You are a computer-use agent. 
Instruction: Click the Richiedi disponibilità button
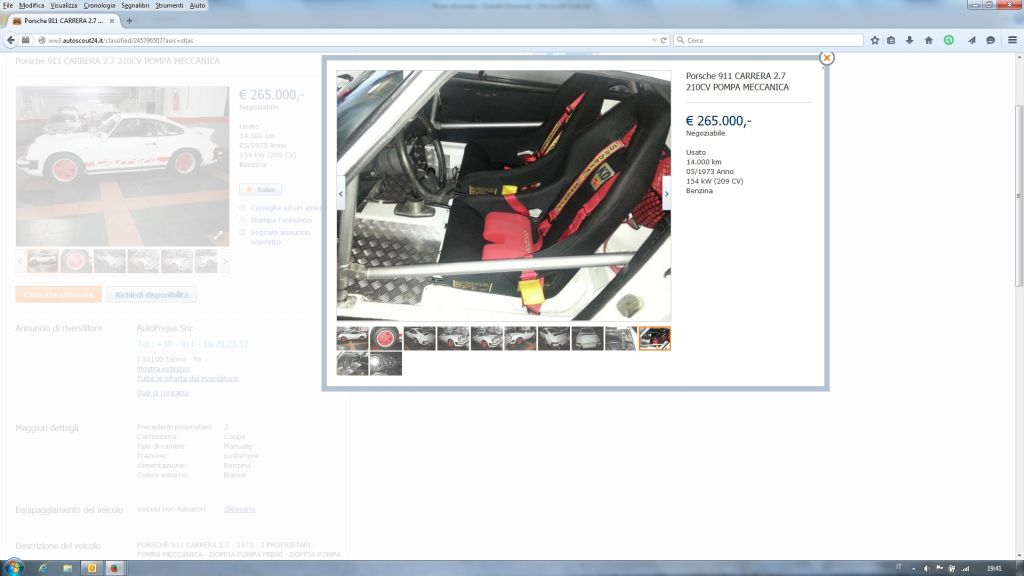click(152, 295)
